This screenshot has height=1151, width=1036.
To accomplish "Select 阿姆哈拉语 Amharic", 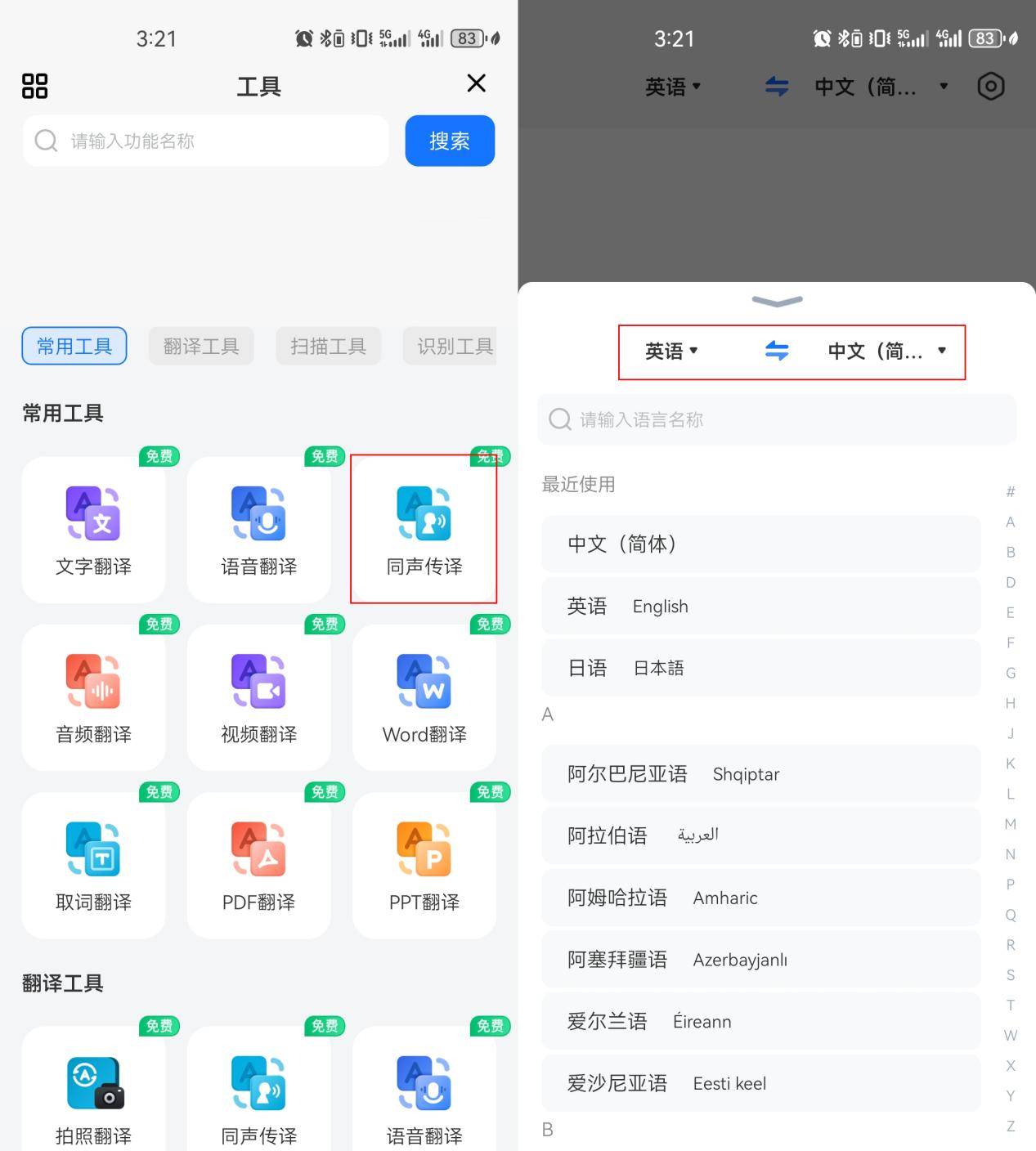I will 760,898.
